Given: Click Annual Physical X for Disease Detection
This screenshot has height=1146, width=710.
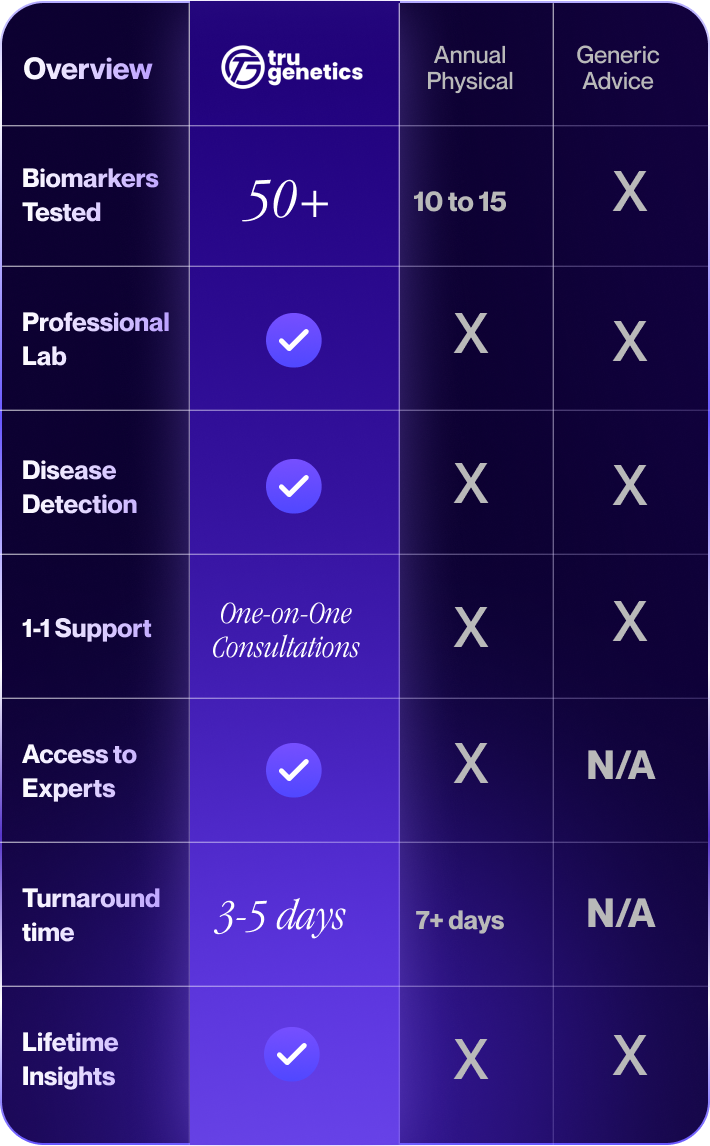Looking at the screenshot, I should [471, 484].
